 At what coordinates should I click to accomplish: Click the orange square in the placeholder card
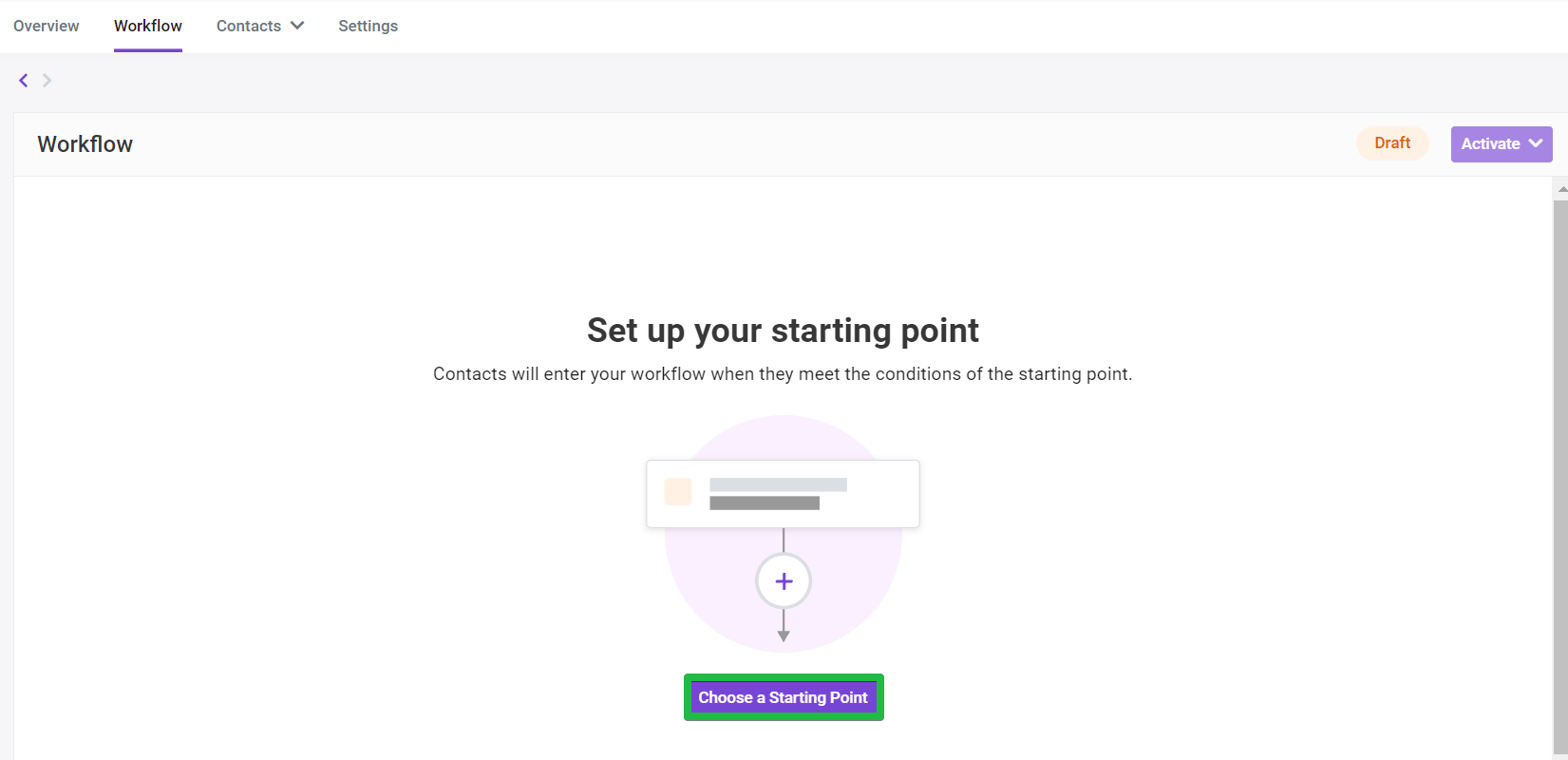(x=678, y=492)
